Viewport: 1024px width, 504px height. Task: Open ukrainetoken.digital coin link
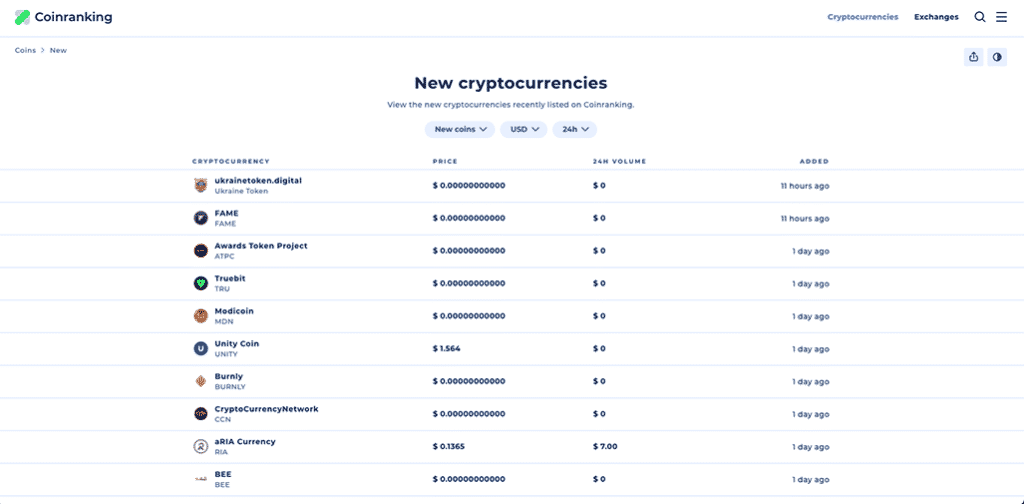point(258,181)
